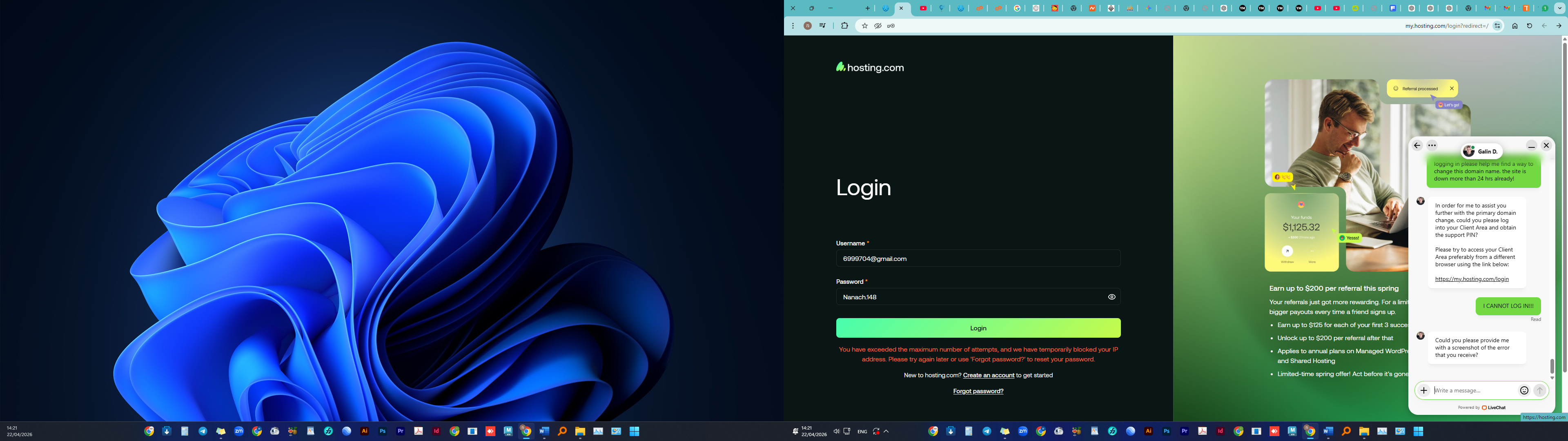Reload the hosting.com login page
This screenshot has height=441, width=1568.
point(1529,26)
